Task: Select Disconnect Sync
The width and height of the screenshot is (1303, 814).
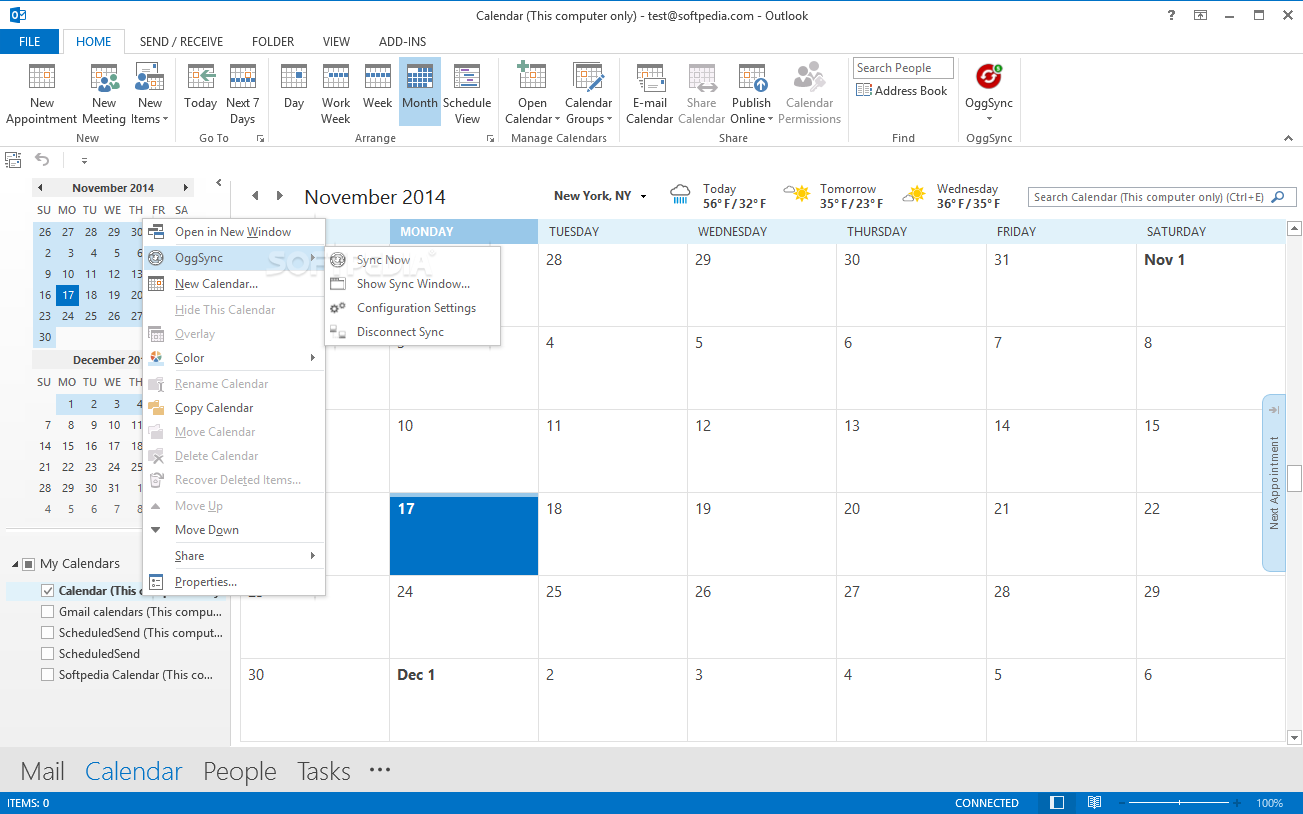Action: coord(413,332)
